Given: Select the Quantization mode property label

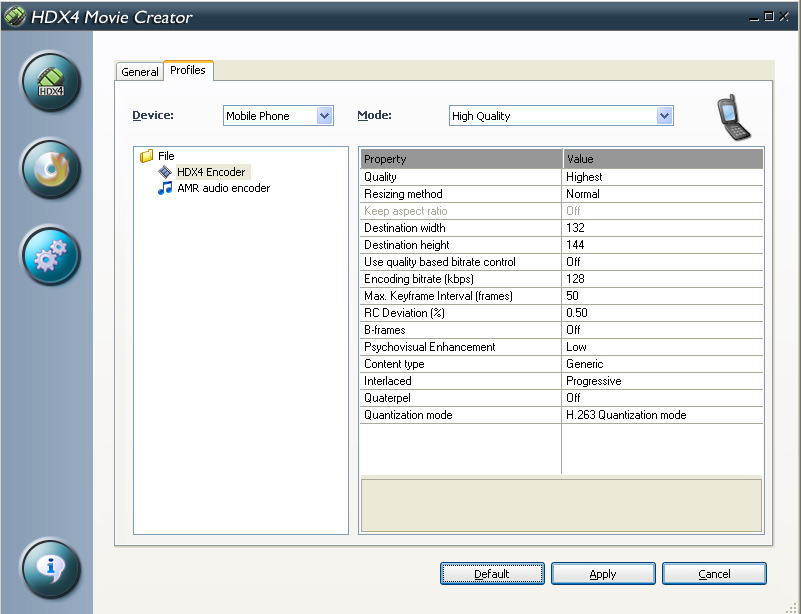Looking at the screenshot, I should click(408, 415).
